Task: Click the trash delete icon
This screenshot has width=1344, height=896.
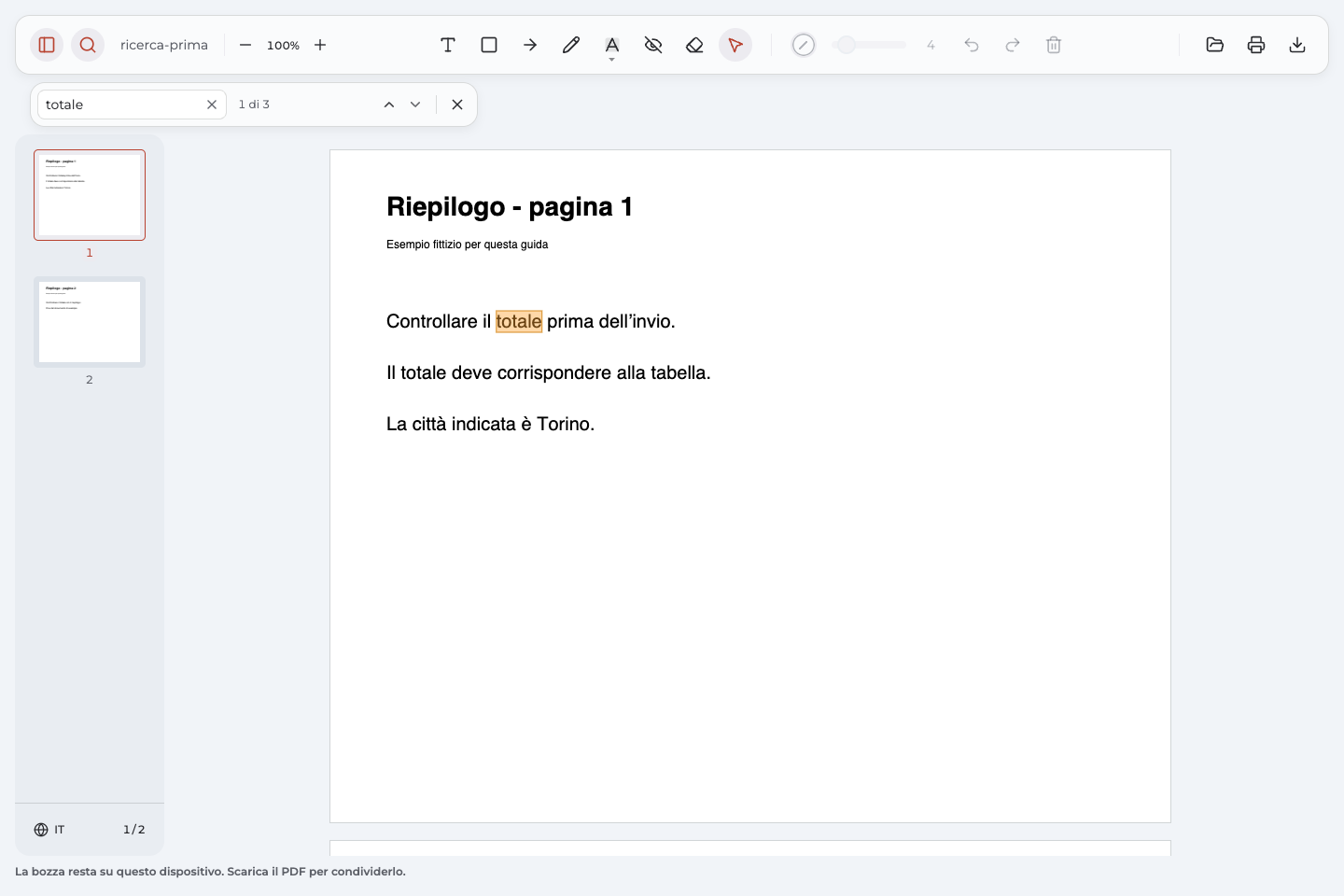Action: tap(1054, 45)
